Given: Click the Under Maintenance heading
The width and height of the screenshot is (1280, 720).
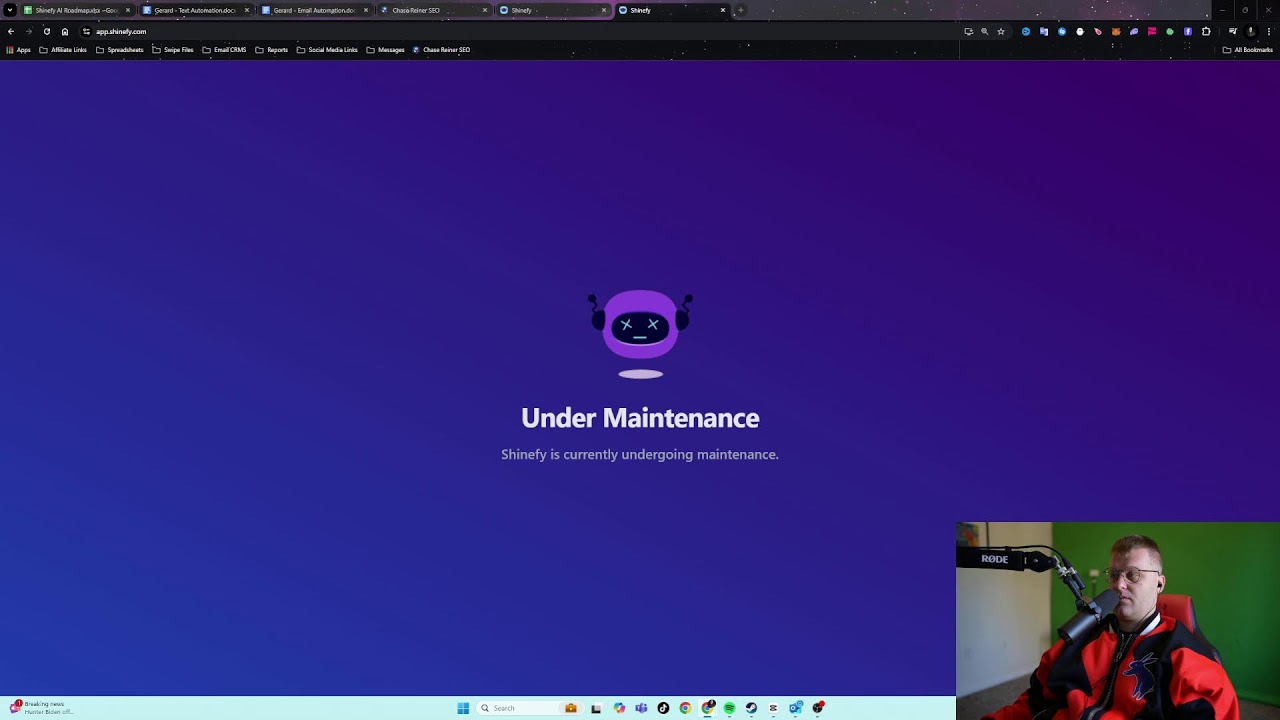Looking at the screenshot, I should point(640,418).
